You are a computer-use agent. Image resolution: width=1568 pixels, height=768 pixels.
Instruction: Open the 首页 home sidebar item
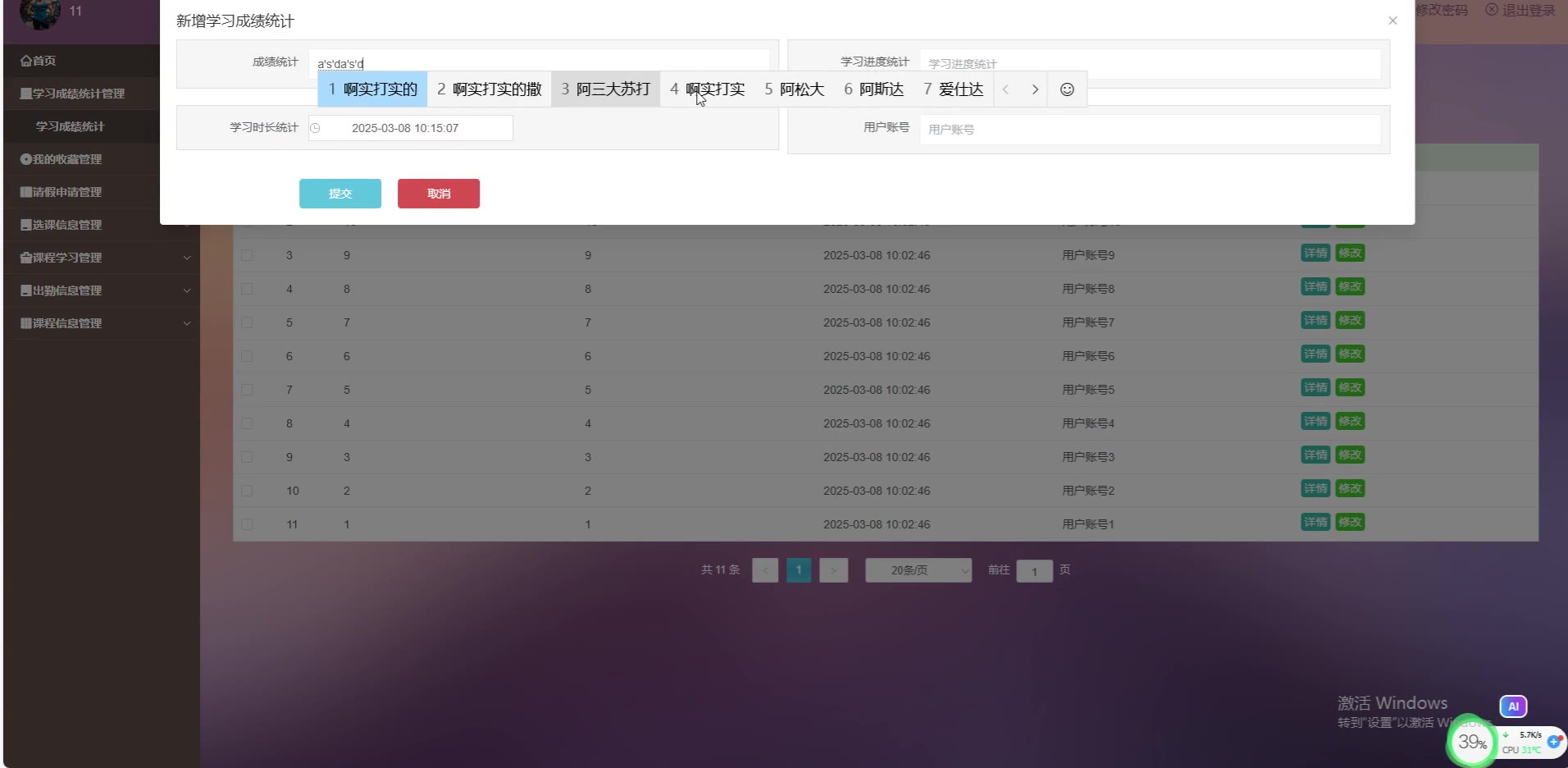[x=39, y=61]
